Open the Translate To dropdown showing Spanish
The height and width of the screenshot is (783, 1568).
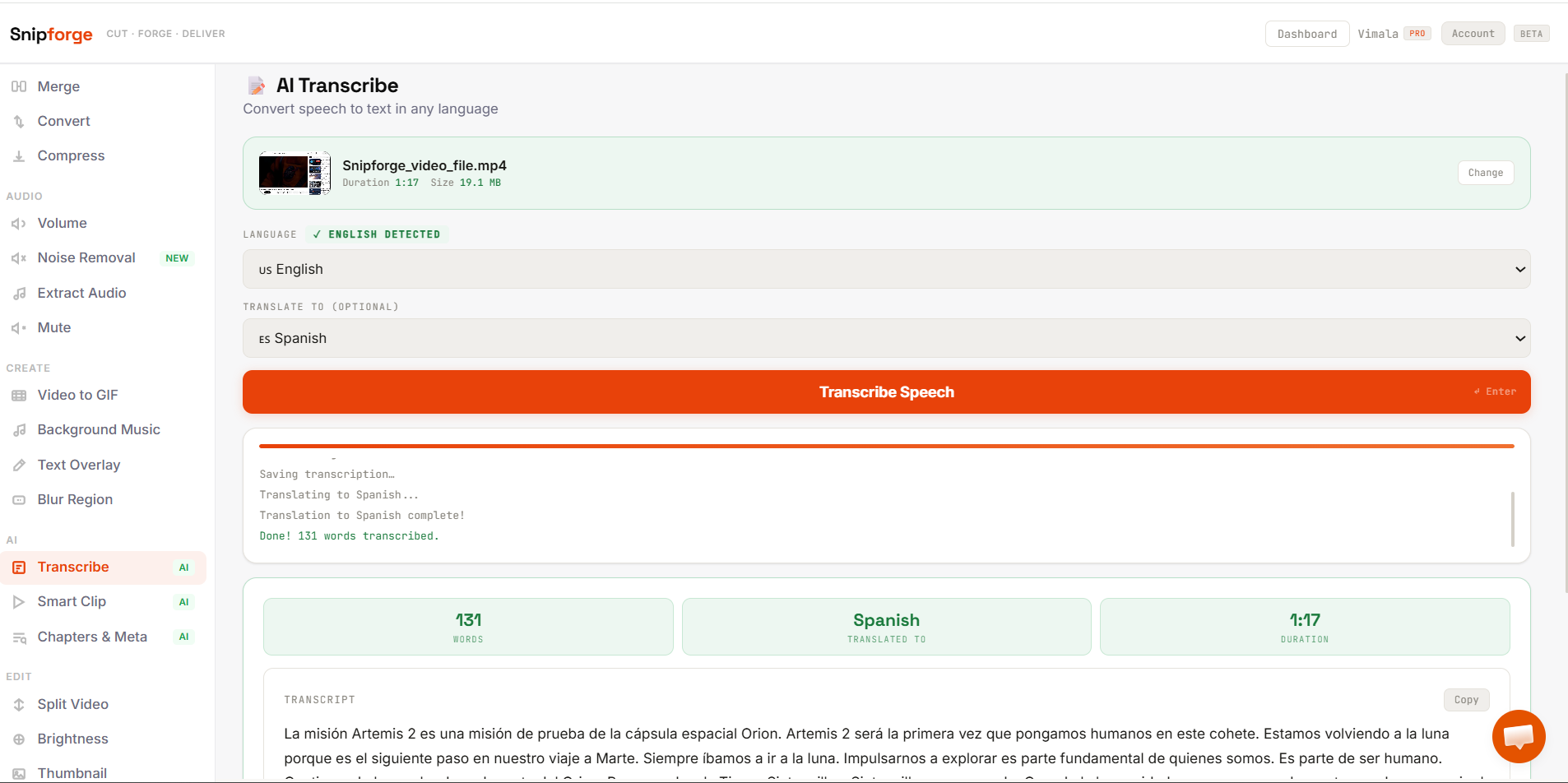(x=886, y=338)
